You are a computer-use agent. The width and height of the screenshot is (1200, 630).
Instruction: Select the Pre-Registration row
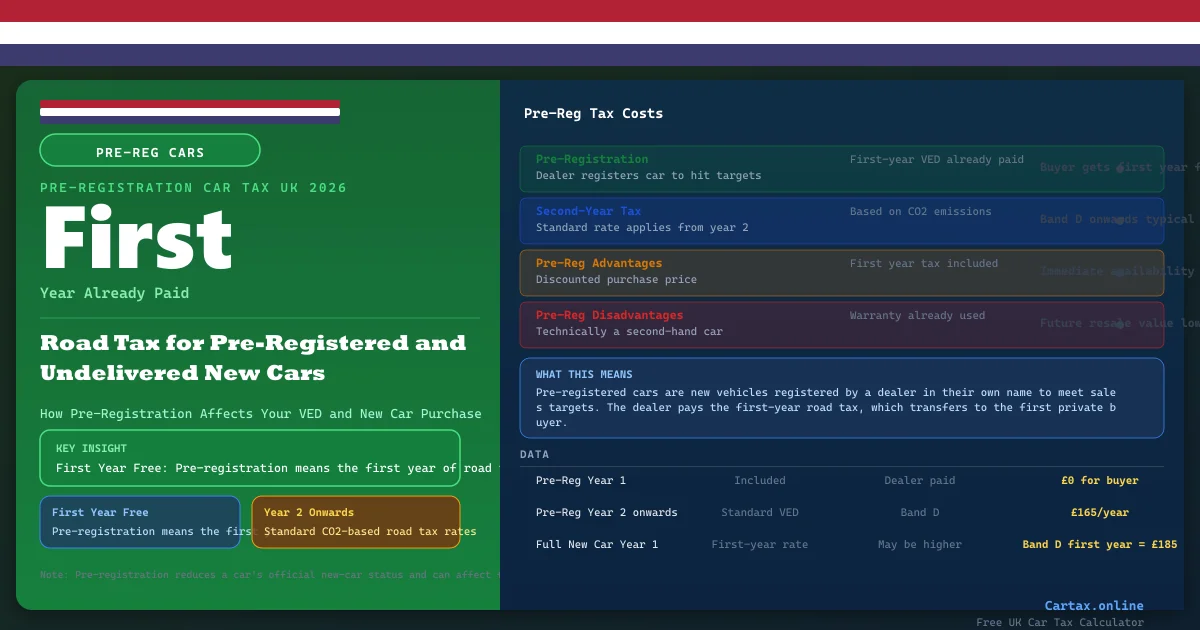[x=841, y=167]
